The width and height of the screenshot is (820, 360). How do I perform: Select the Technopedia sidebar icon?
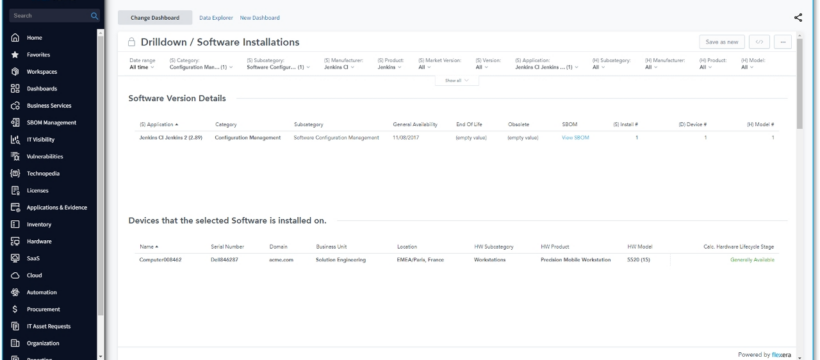coord(15,173)
